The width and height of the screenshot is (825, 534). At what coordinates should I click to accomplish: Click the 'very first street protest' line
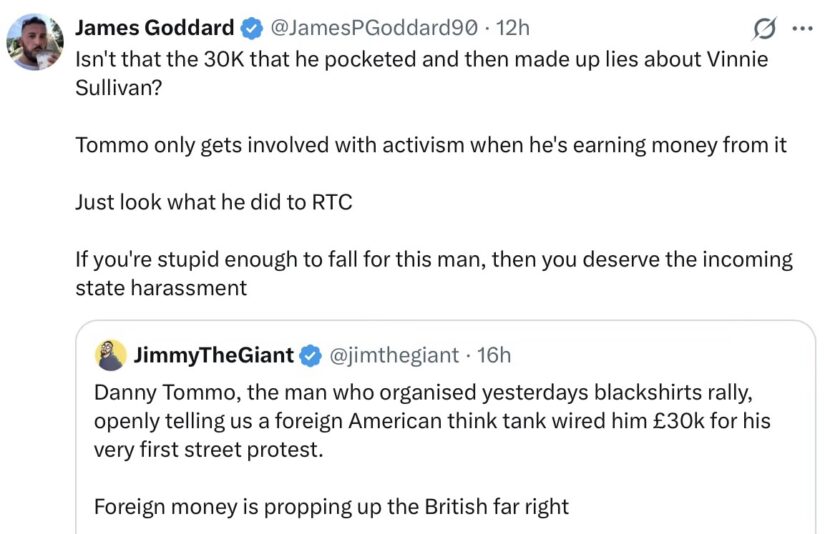[208, 449]
